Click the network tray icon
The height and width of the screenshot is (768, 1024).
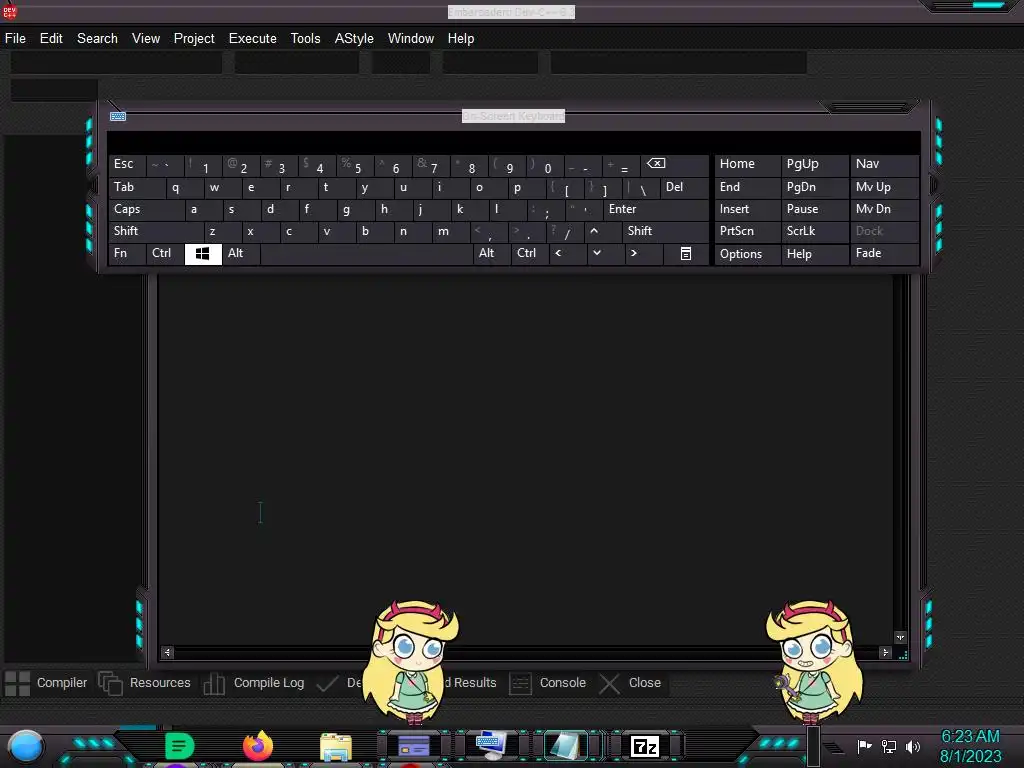pyautogui.click(x=889, y=746)
